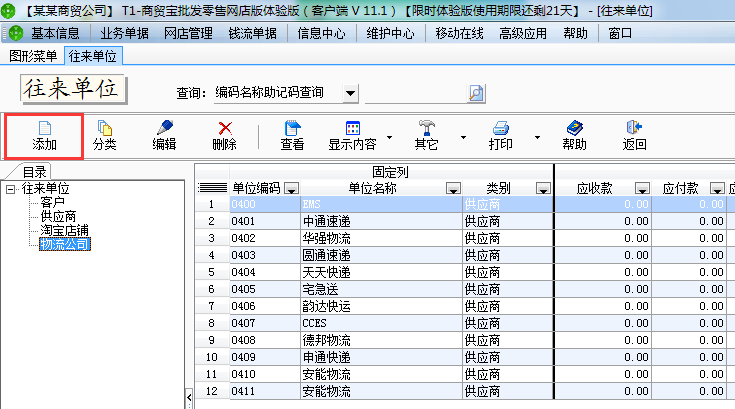735x409 pixels.
Task: Select the 华强物流 row
Action: [381, 238]
